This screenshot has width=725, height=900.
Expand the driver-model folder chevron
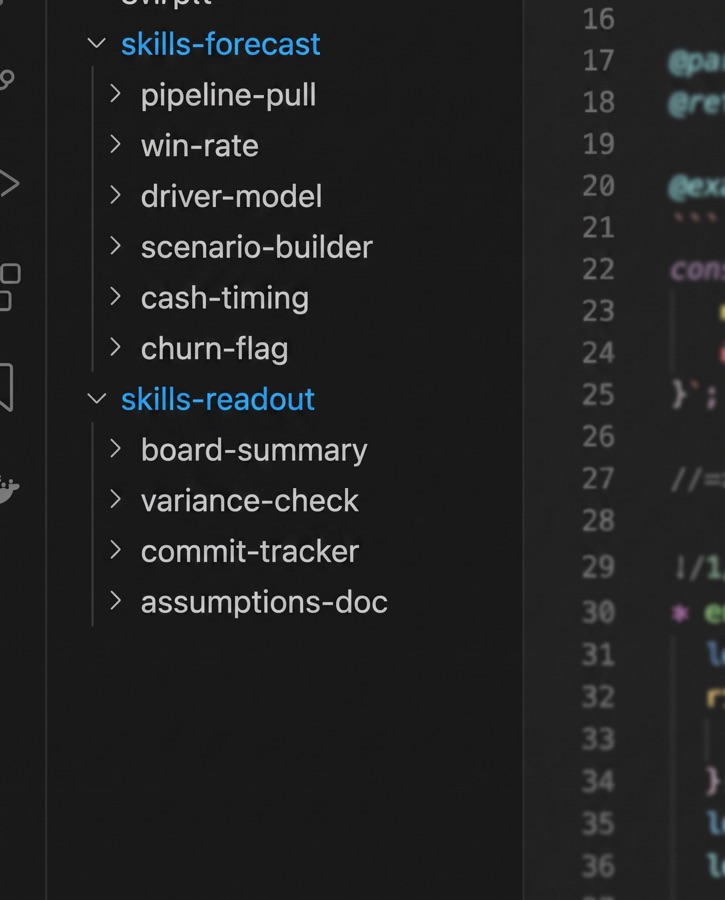[x=115, y=195]
